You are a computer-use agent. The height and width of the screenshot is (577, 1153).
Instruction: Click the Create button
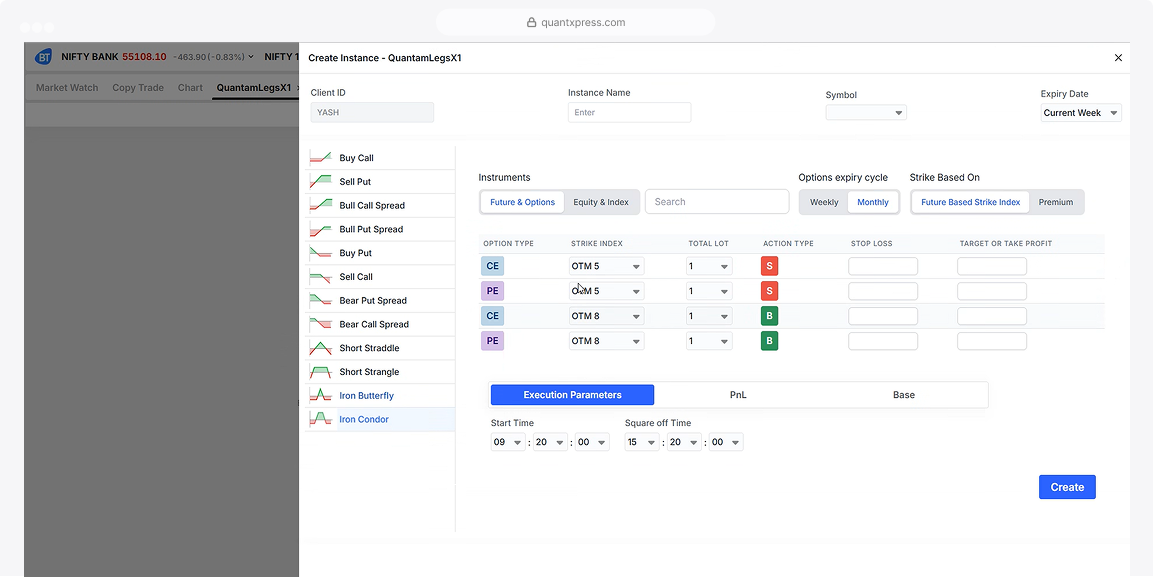(1067, 487)
